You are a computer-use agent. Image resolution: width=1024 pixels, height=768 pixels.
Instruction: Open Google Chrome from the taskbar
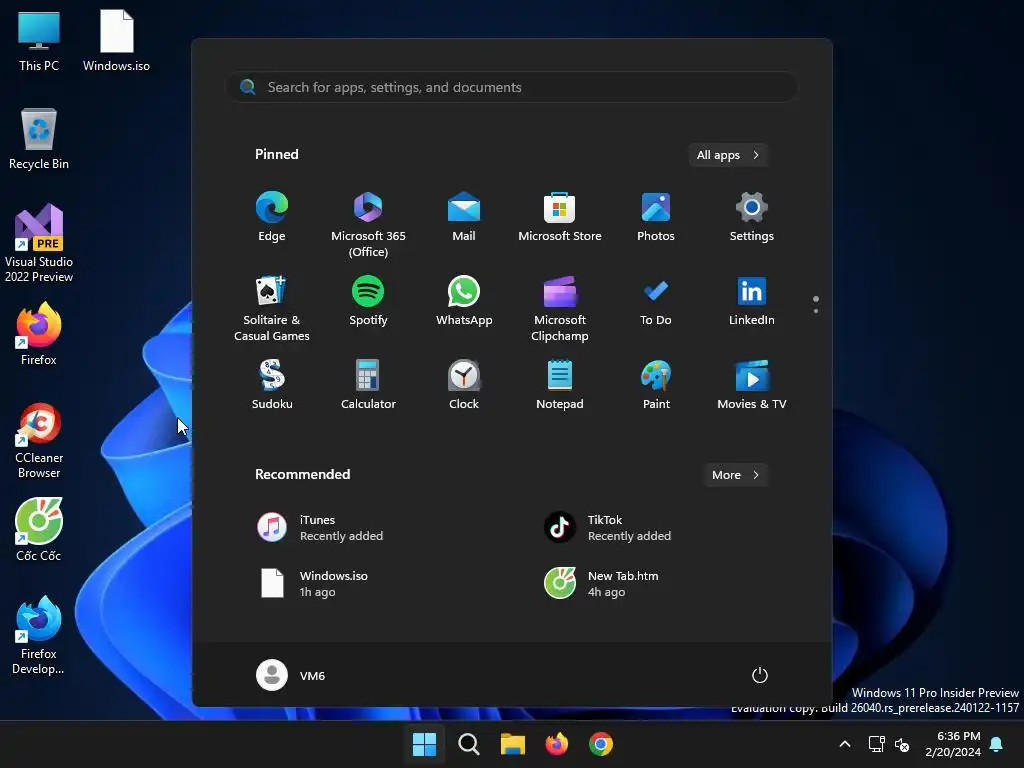tap(601, 744)
